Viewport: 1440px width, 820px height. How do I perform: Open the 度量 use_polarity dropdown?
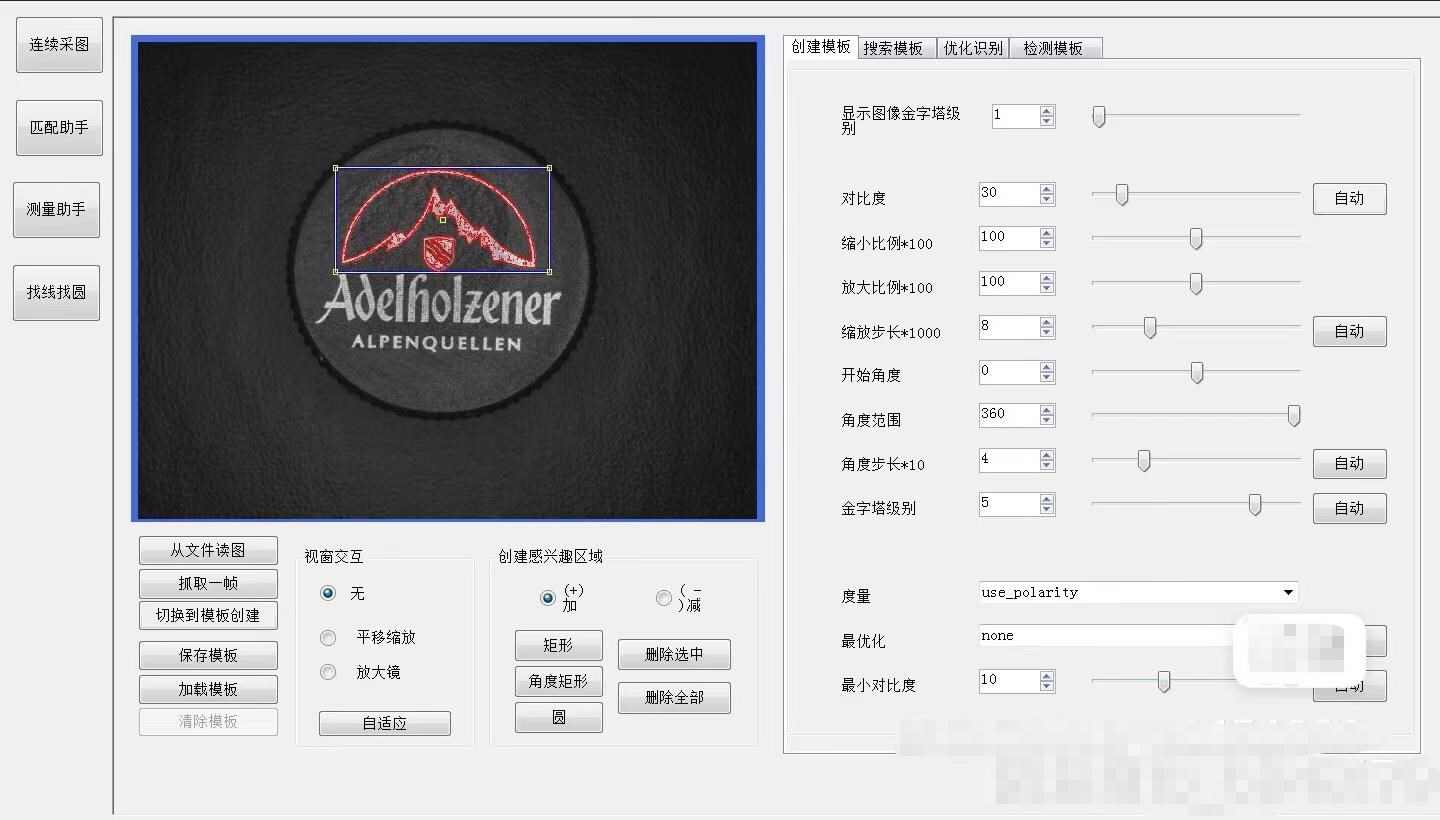point(1138,592)
